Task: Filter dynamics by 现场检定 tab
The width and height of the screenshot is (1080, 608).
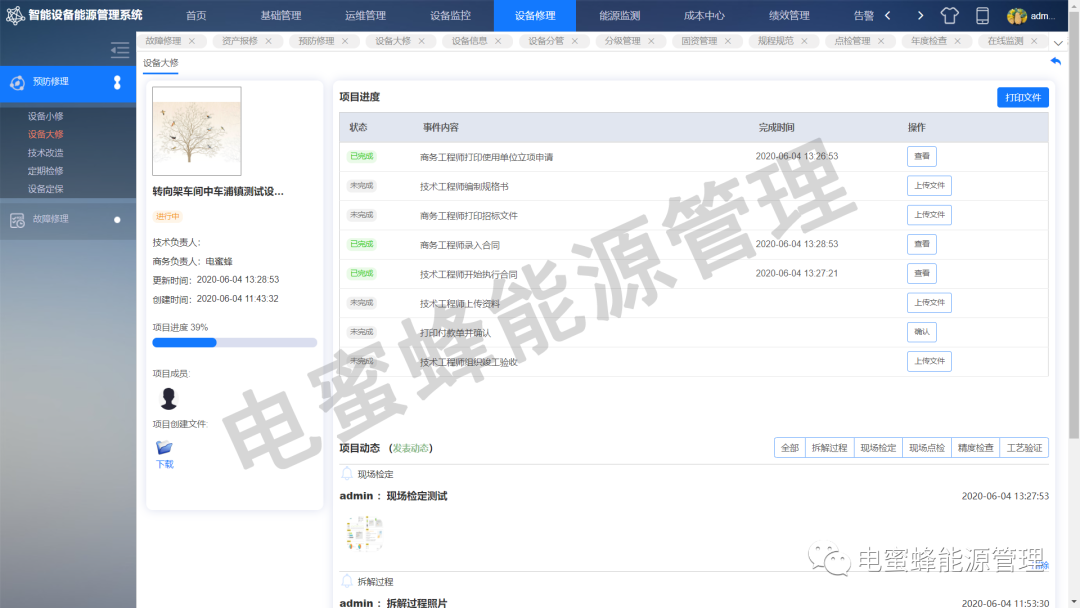Action: coord(878,448)
